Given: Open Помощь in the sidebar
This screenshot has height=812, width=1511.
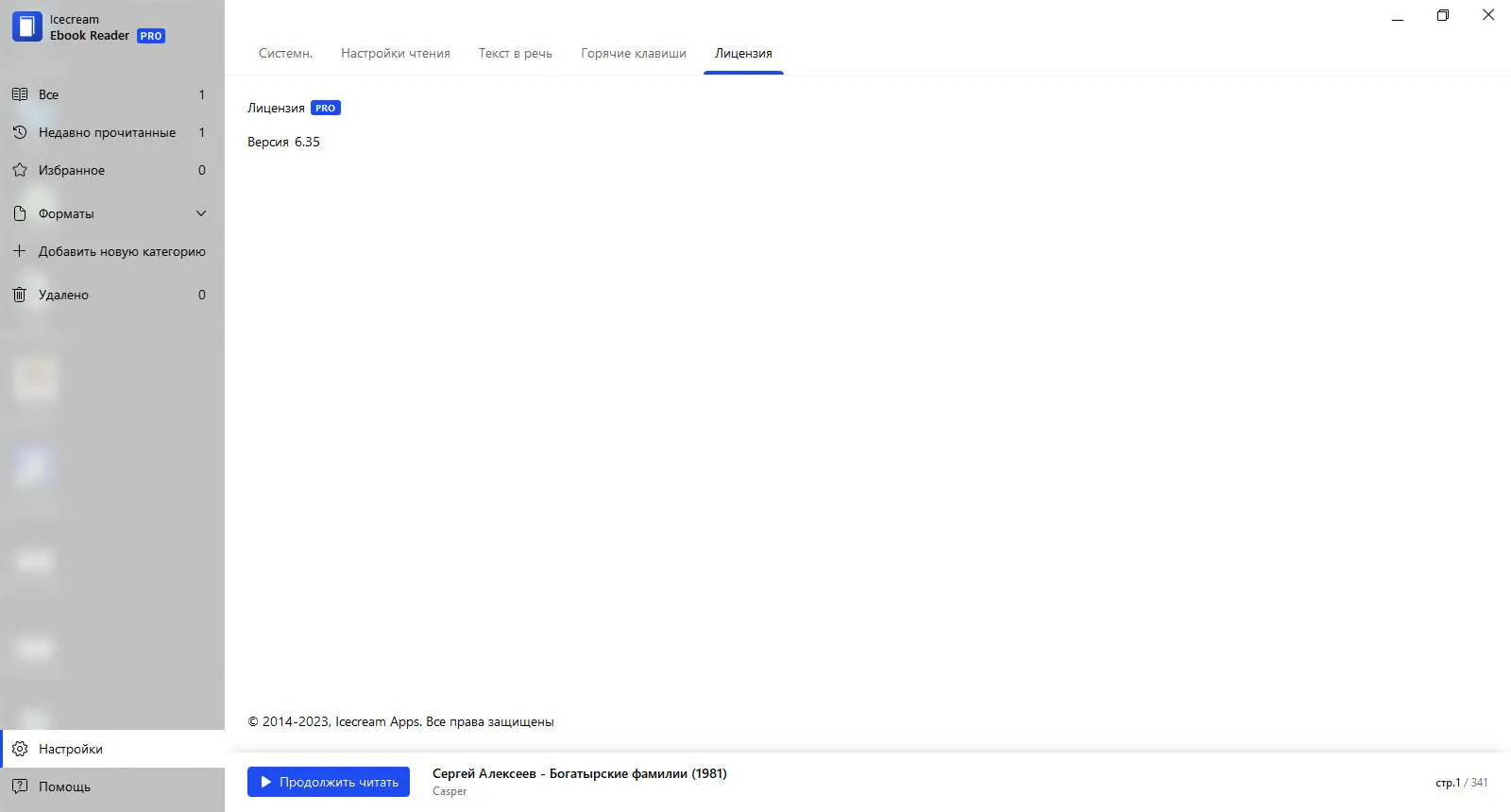Looking at the screenshot, I should [112, 787].
